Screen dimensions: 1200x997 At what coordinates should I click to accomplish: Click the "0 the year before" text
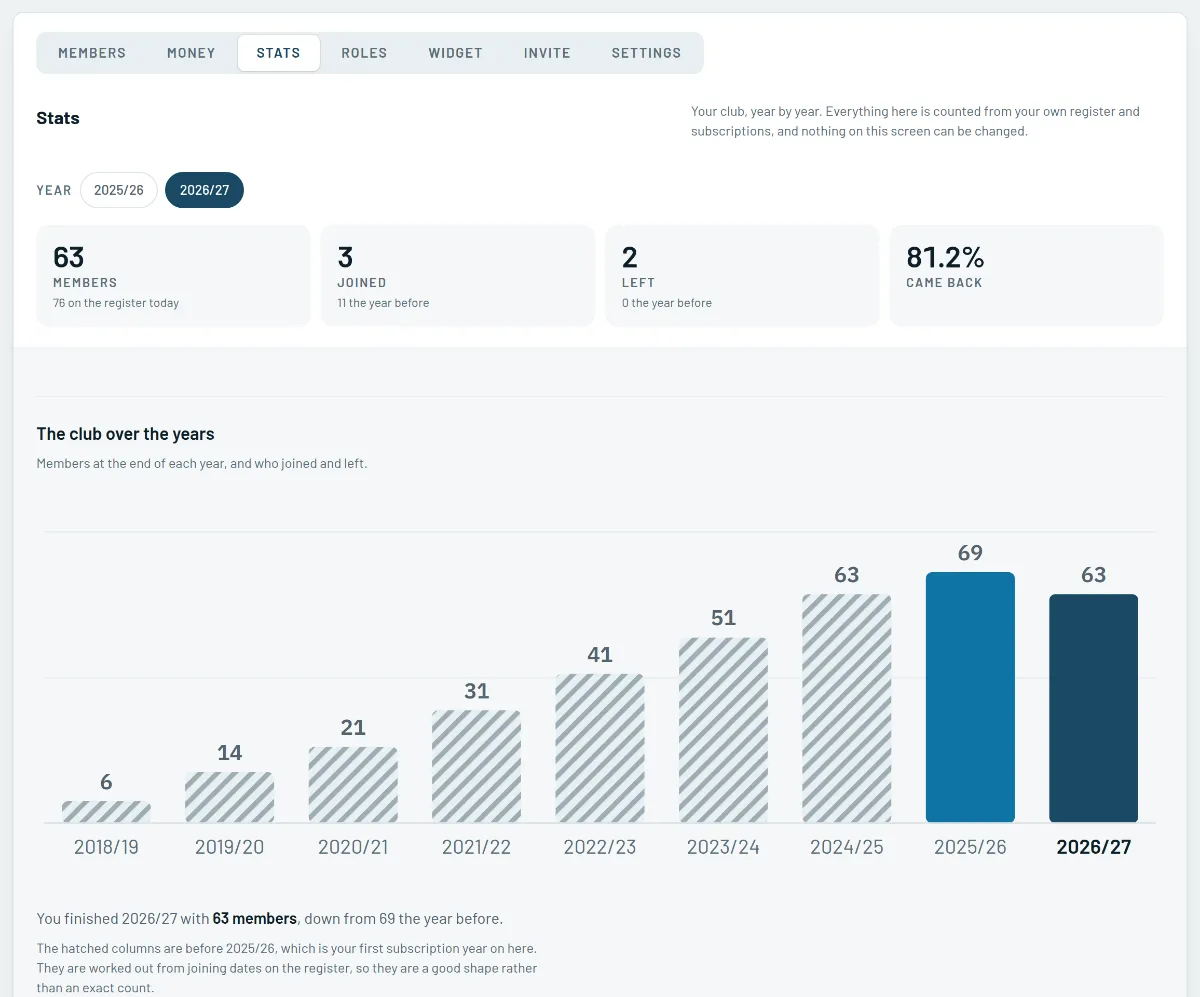point(667,303)
